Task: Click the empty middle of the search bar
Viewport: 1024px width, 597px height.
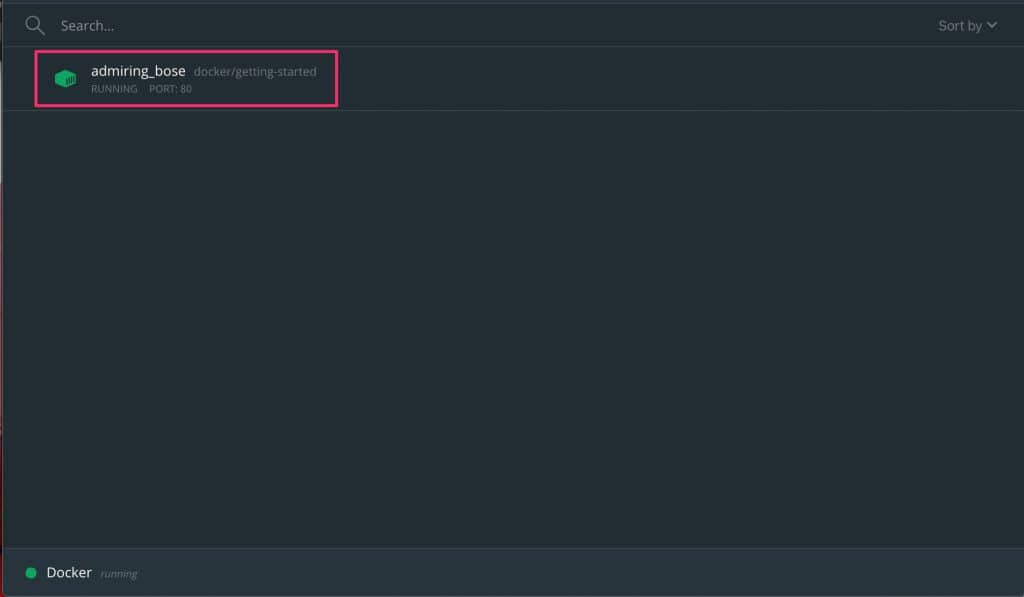Action: 500,25
